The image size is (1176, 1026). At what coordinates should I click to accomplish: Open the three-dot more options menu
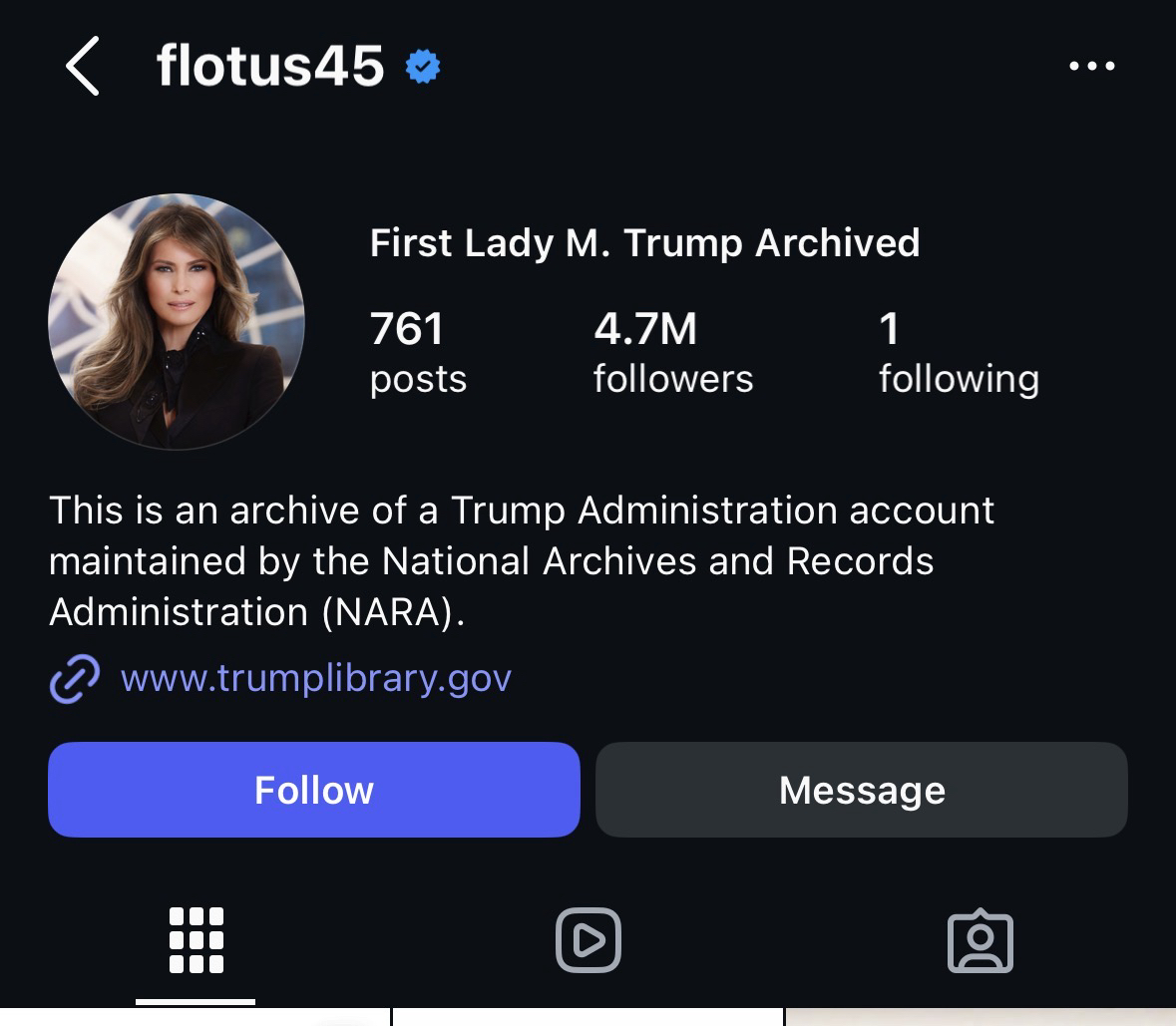(1091, 67)
